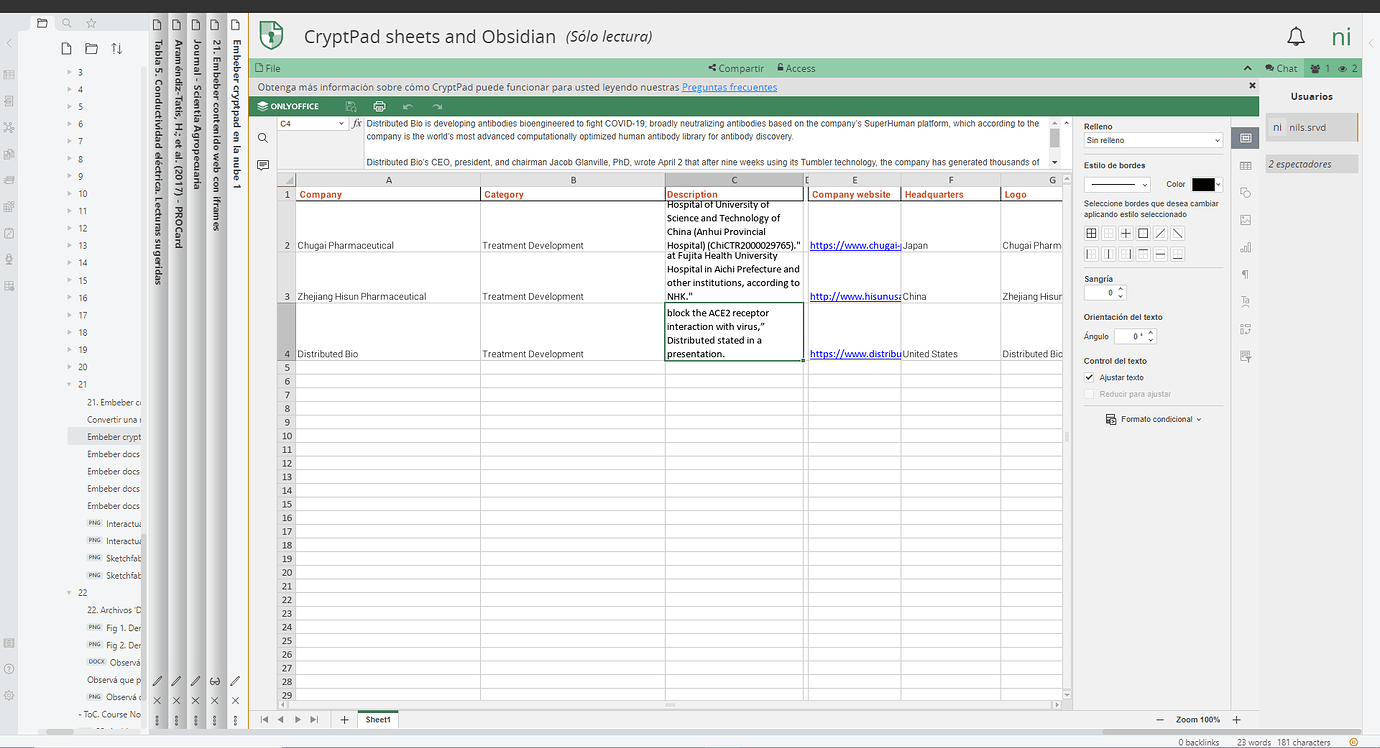
Task: Open the Chat panel button
Action: (1281, 68)
